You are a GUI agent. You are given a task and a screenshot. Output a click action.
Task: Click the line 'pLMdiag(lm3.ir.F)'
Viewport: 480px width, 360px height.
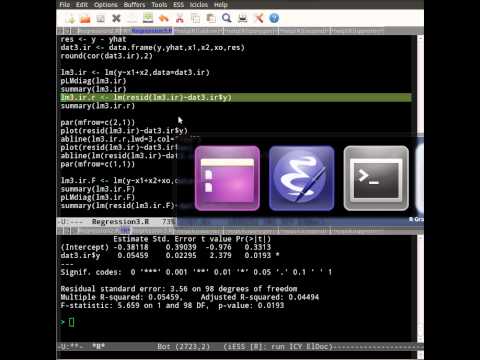[98, 197]
